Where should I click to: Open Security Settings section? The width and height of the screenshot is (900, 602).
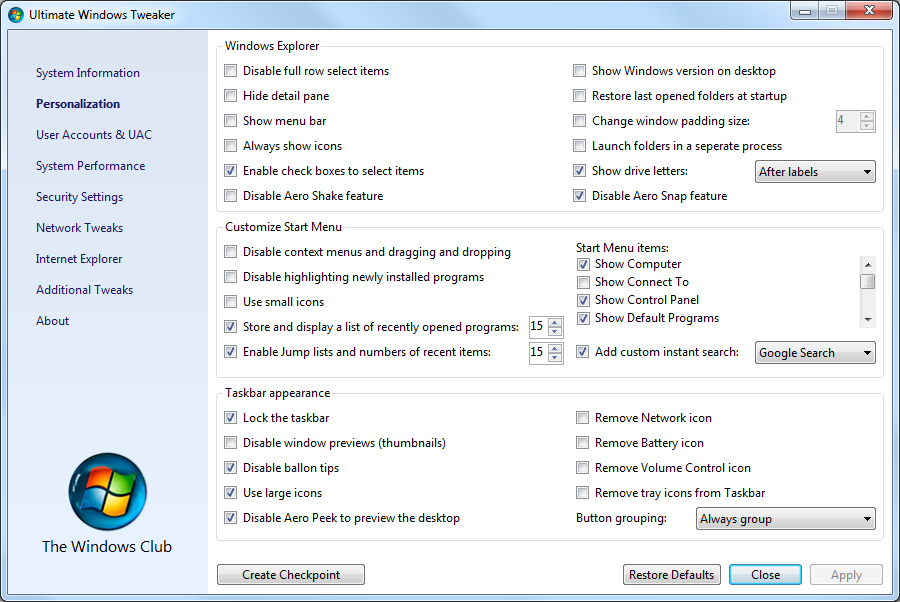coord(79,197)
